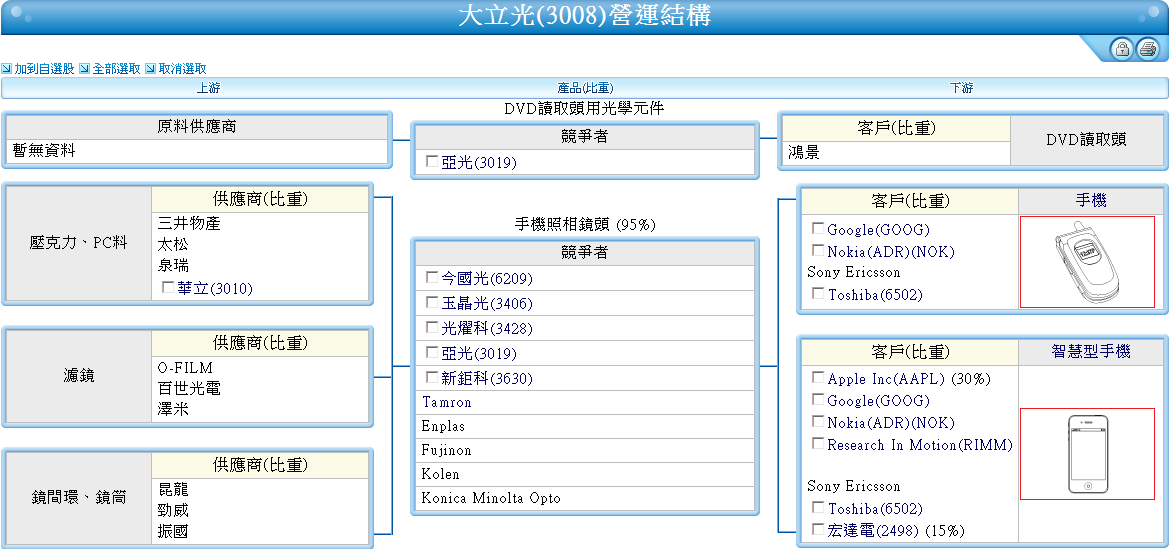Open the 今國光(6209) stock link
Image resolution: width=1170 pixels, height=549 pixels.
click(x=487, y=278)
